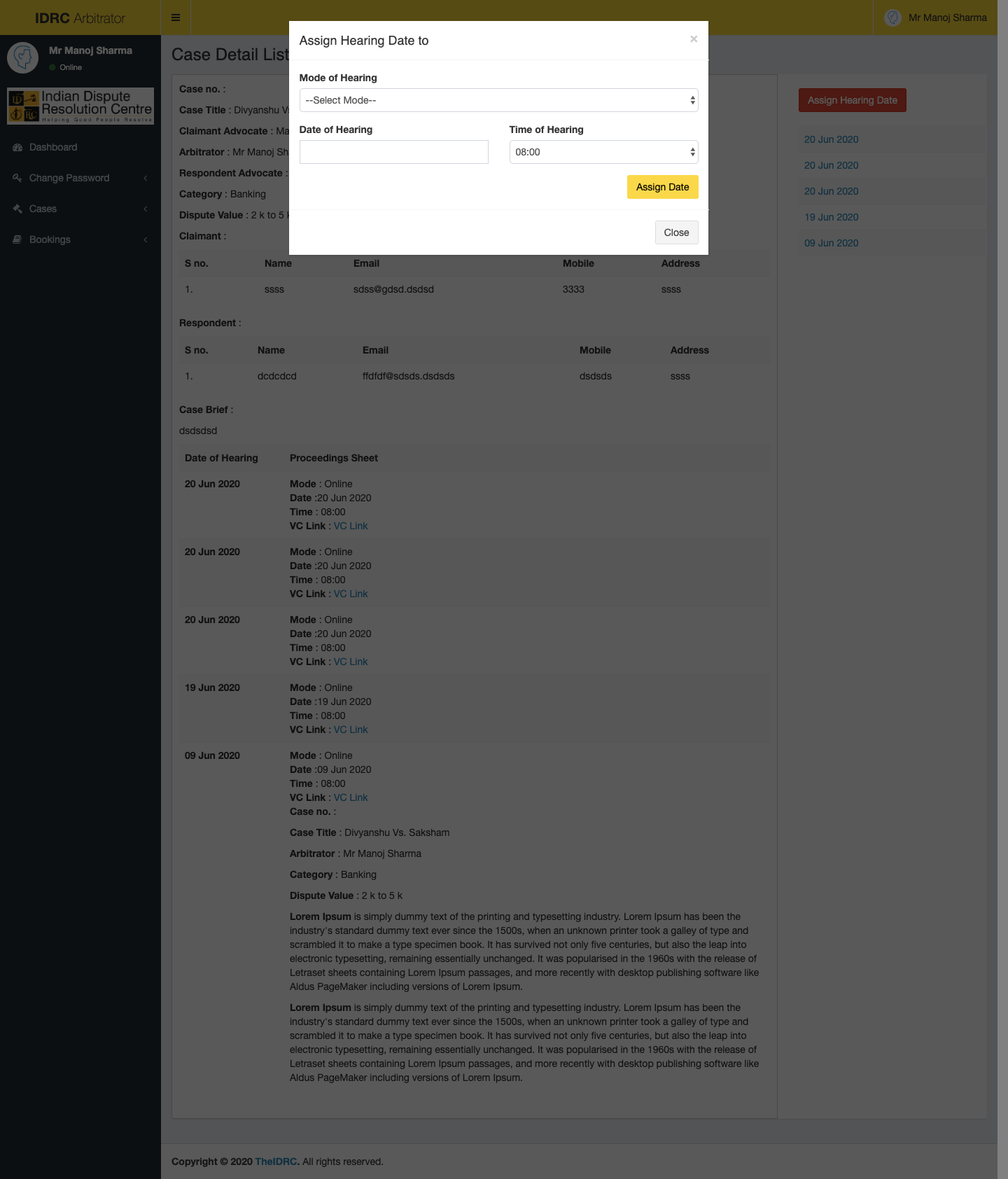Open the Mode of Hearing dropdown
The image size is (1008, 1179).
click(x=498, y=100)
